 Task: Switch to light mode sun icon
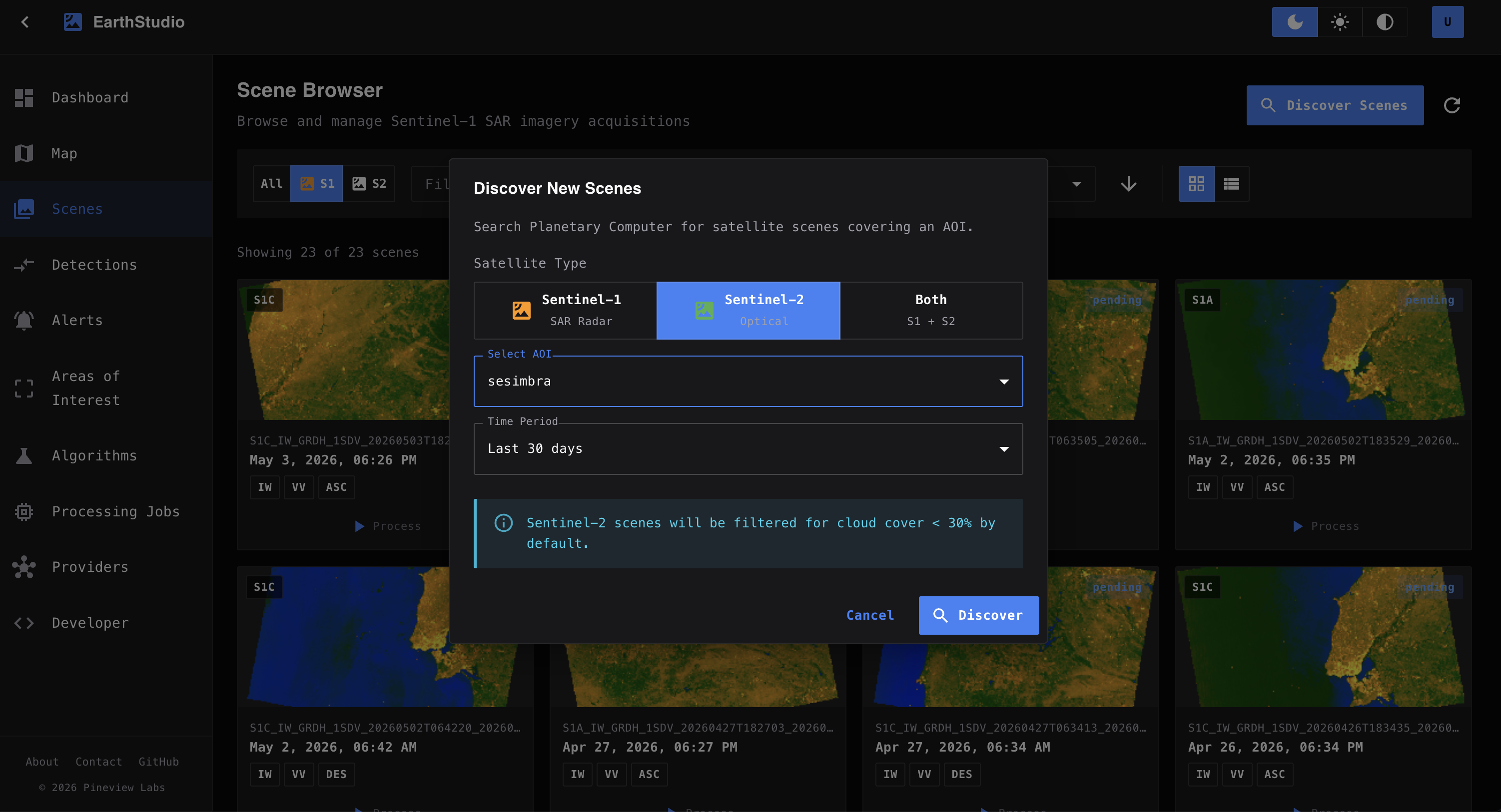pos(1340,22)
